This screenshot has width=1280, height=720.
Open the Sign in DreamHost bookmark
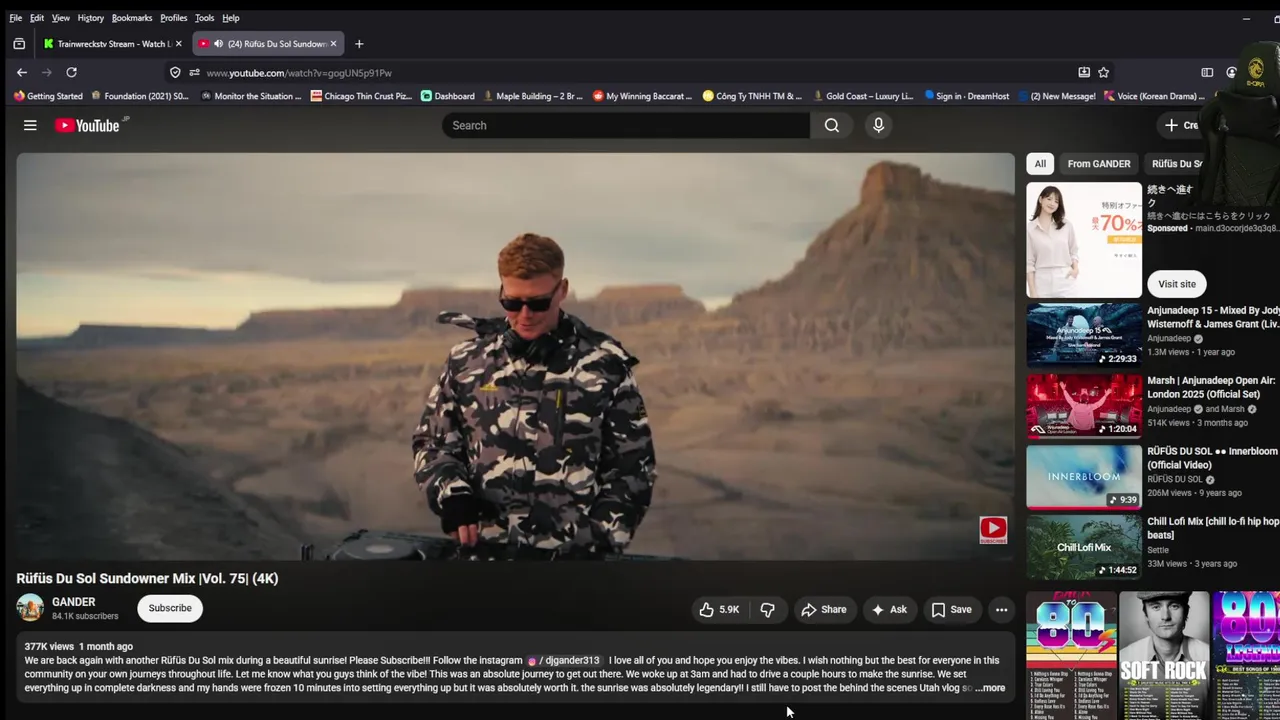967,96
